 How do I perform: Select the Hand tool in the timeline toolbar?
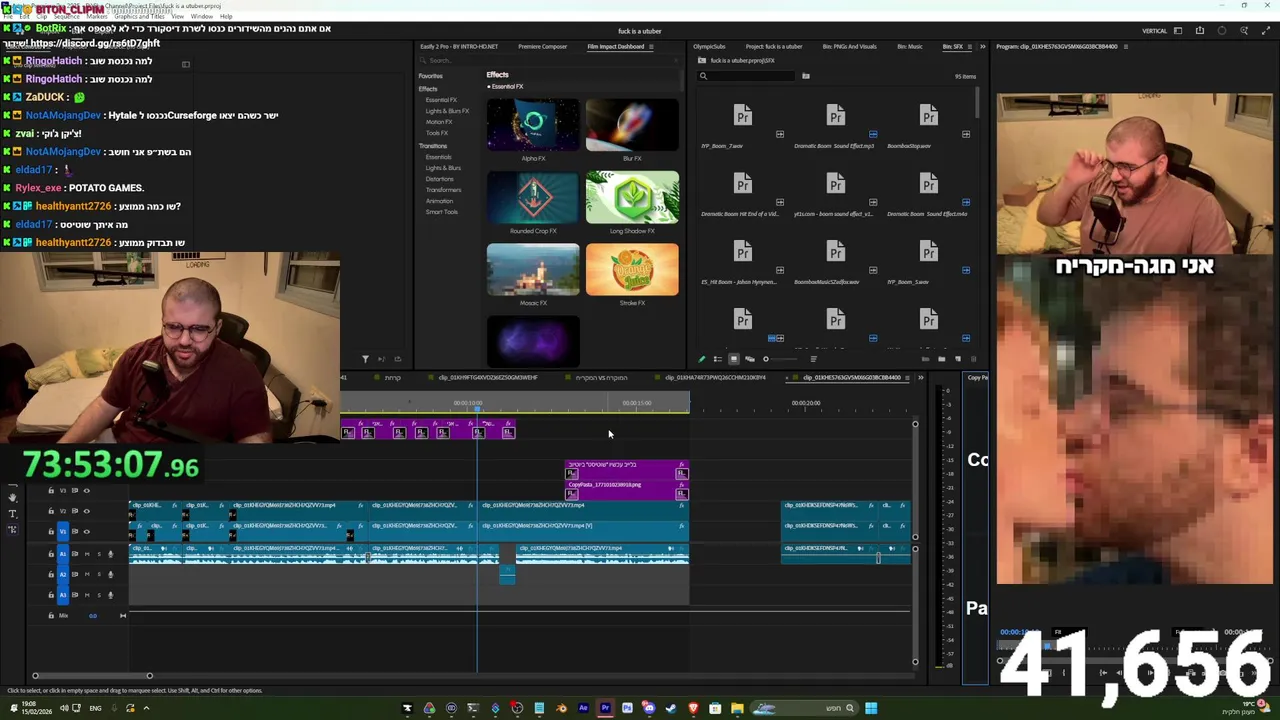coord(12,498)
